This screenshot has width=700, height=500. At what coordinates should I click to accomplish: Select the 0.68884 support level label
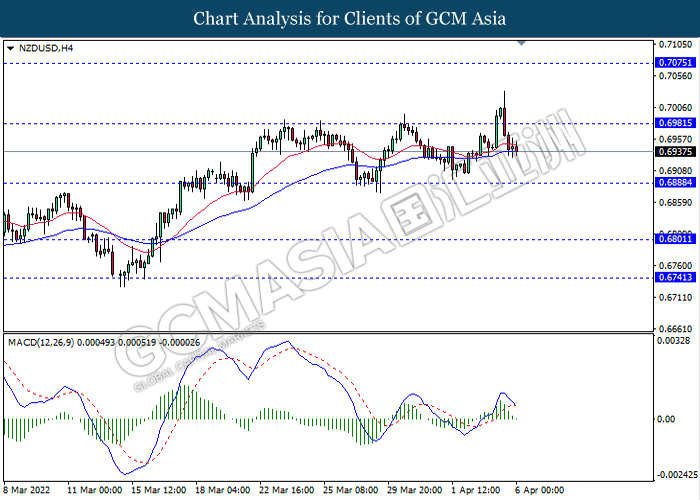[675, 183]
